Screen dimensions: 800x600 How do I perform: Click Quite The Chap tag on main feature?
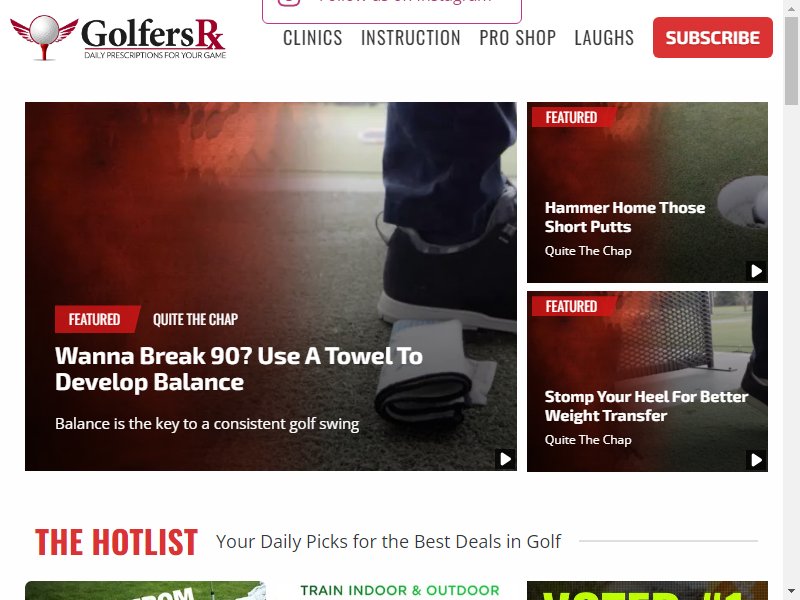point(195,319)
